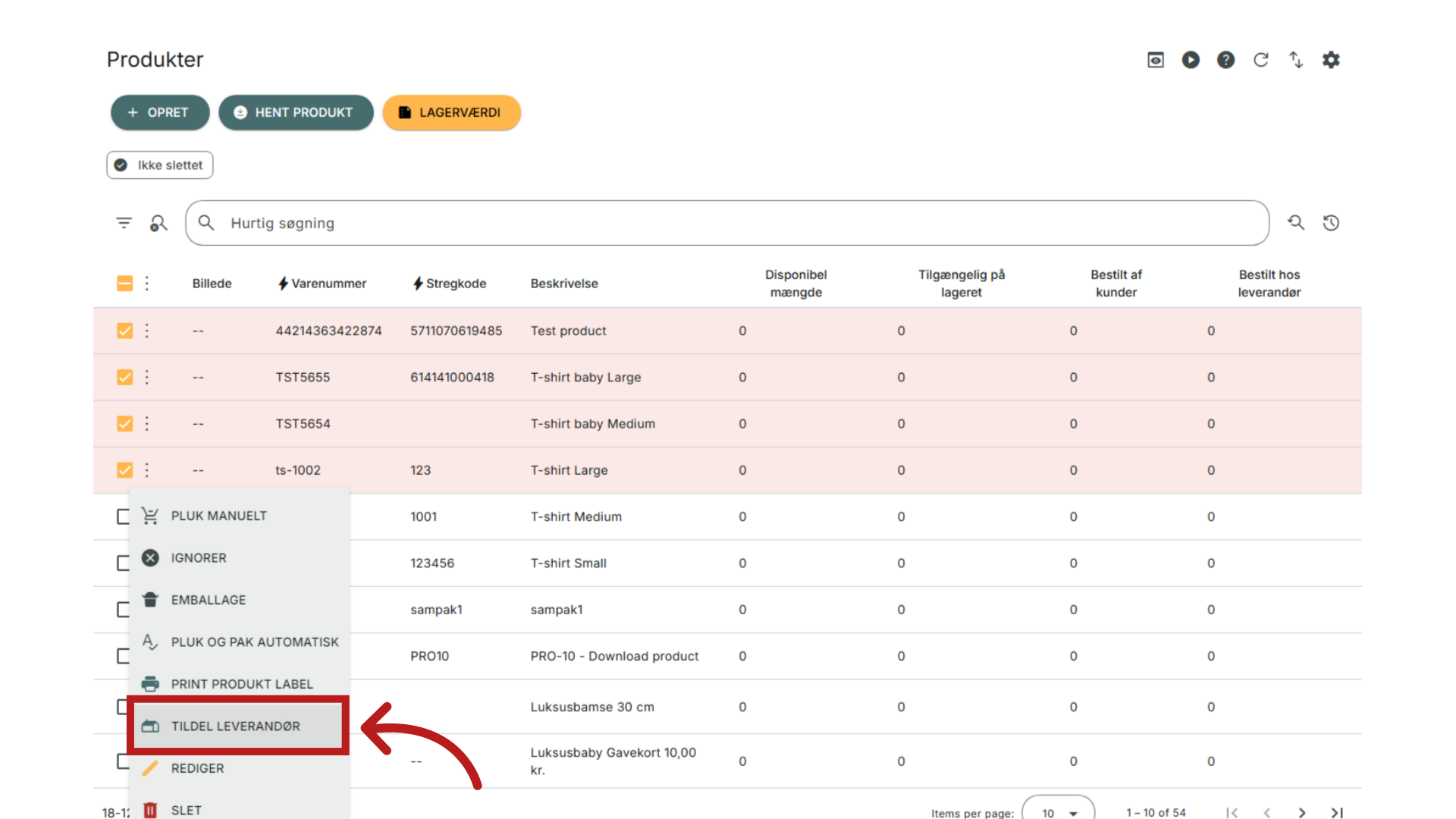
Task: Choose Ignorer in the context menu
Action: [239, 558]
